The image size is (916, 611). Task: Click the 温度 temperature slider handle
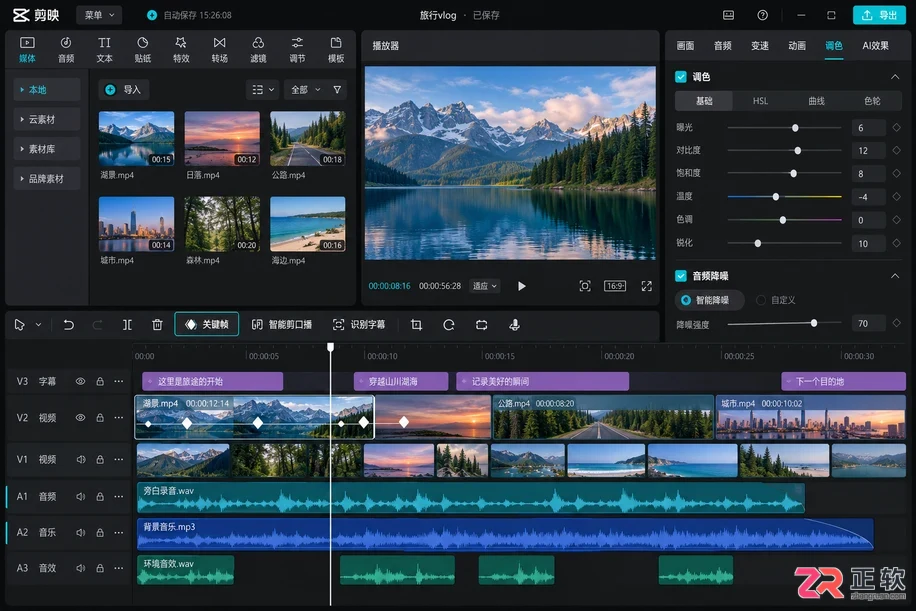pos(776,197)
